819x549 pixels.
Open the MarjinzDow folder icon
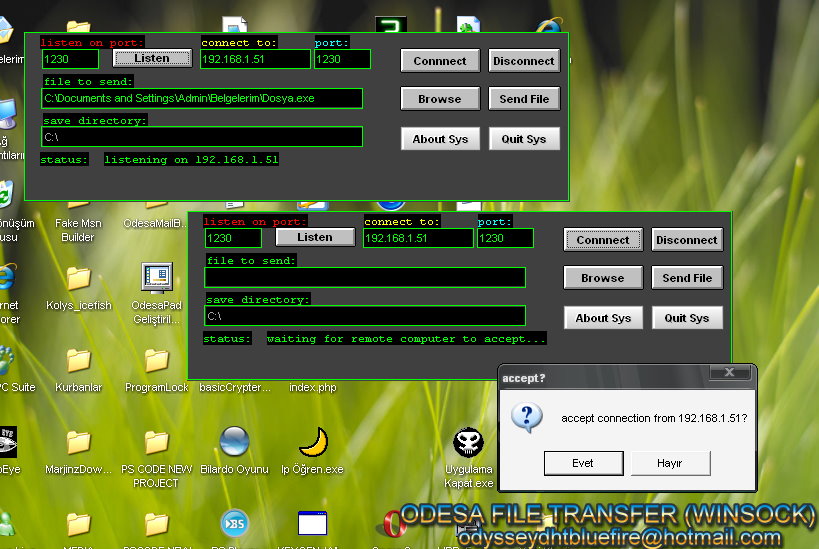pyautogui.click(x=78, y=442)
